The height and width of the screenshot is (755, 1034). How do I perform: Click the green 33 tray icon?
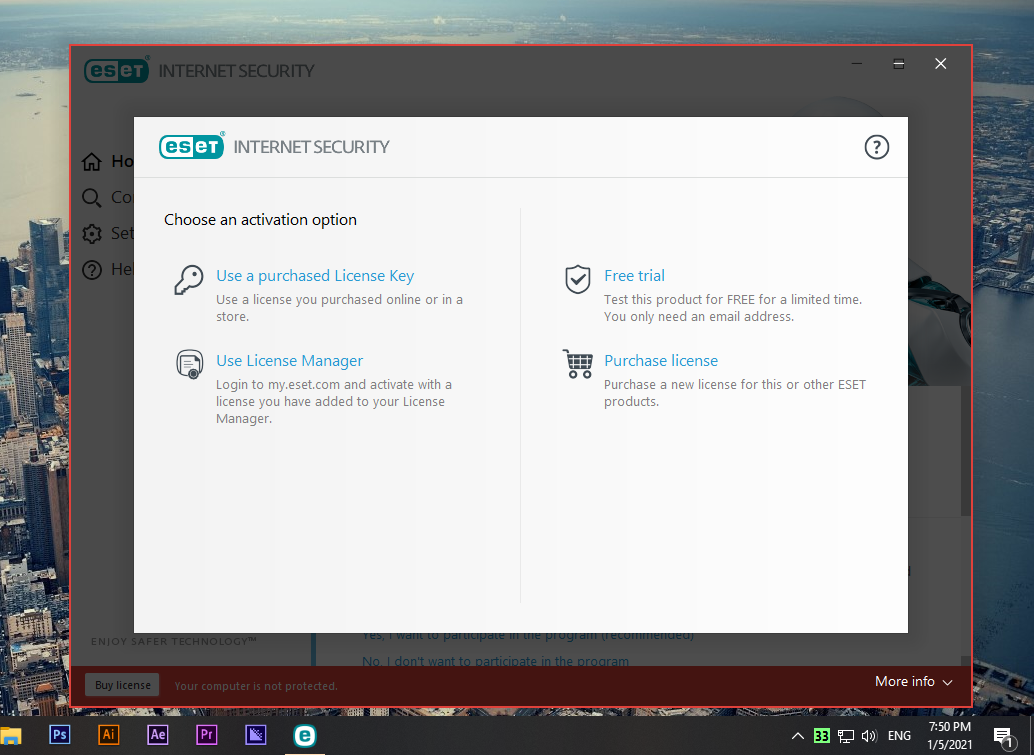[822, 736]
